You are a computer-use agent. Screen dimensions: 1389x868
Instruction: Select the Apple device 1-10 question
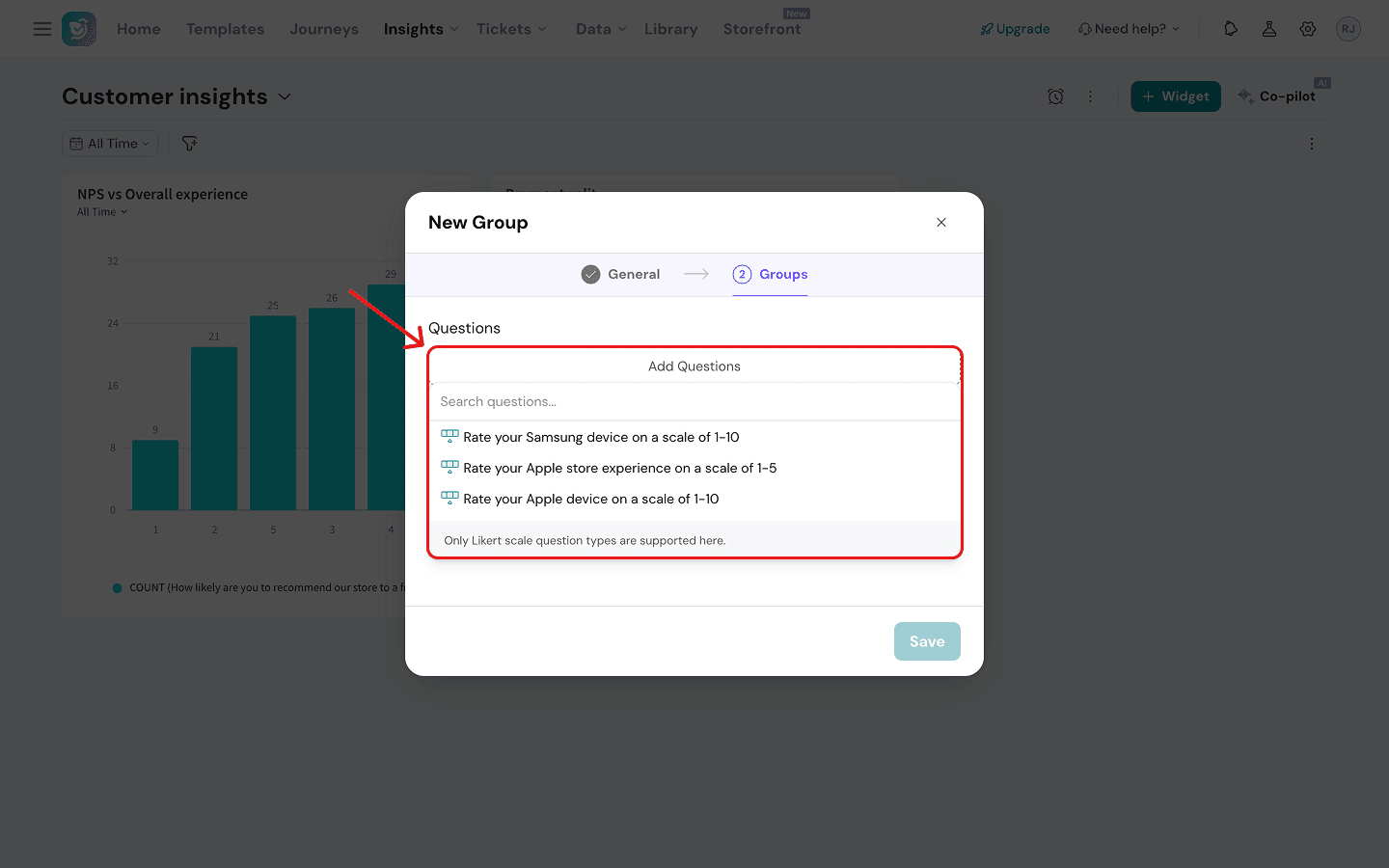point(694,499)
